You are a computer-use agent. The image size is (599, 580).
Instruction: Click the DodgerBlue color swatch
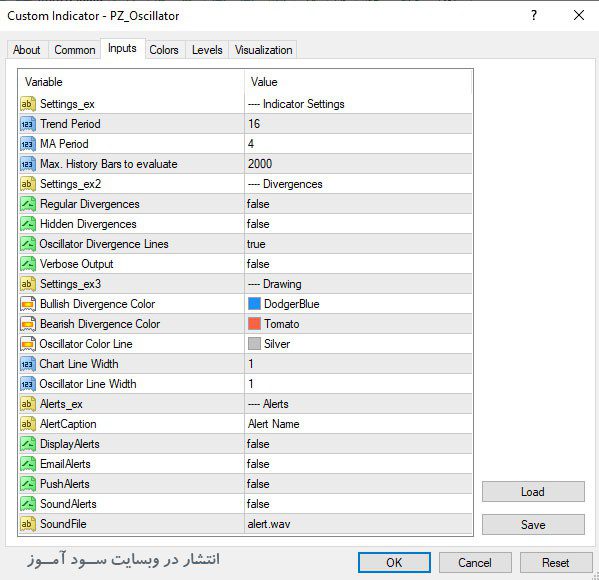click(x=254, y=304)
